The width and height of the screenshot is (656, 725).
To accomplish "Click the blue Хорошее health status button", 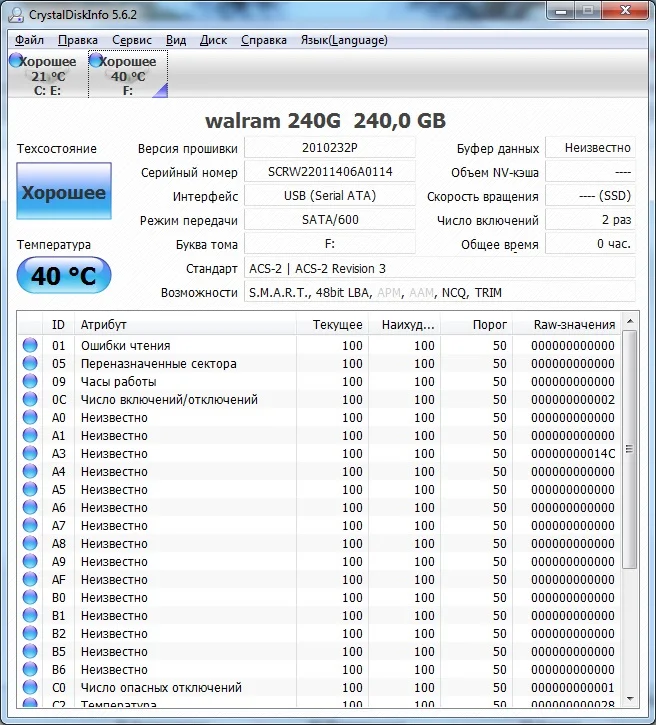I will [x=64, y=191].
